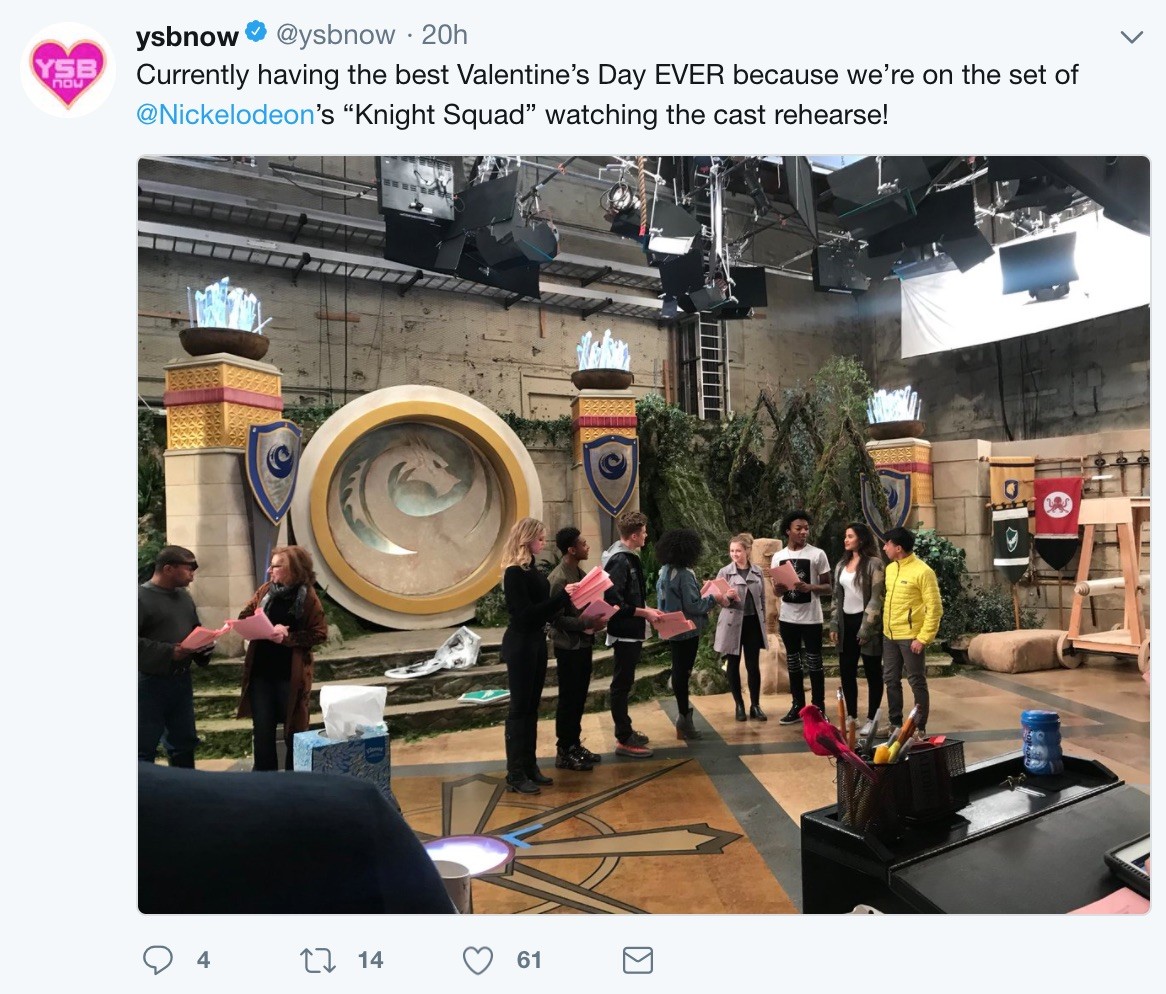Open the YSB now heart profile avatar
The height and width of the screenshot is (994, 1166).
(x=68, y=70)
